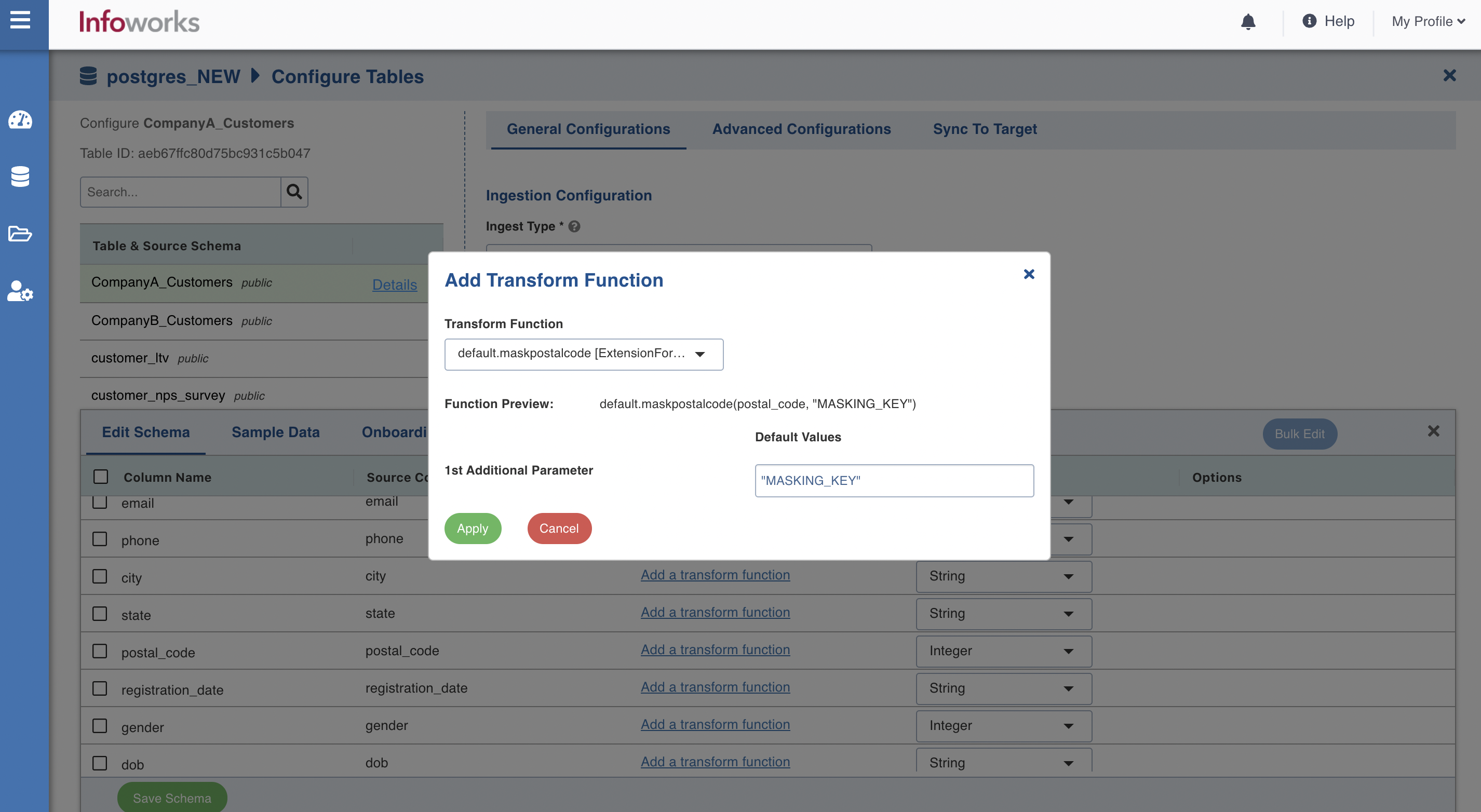This screenshot has height=812, width=1481.
Task: Open the admin user-settings icon in sidebar
Action: (20, 291)
